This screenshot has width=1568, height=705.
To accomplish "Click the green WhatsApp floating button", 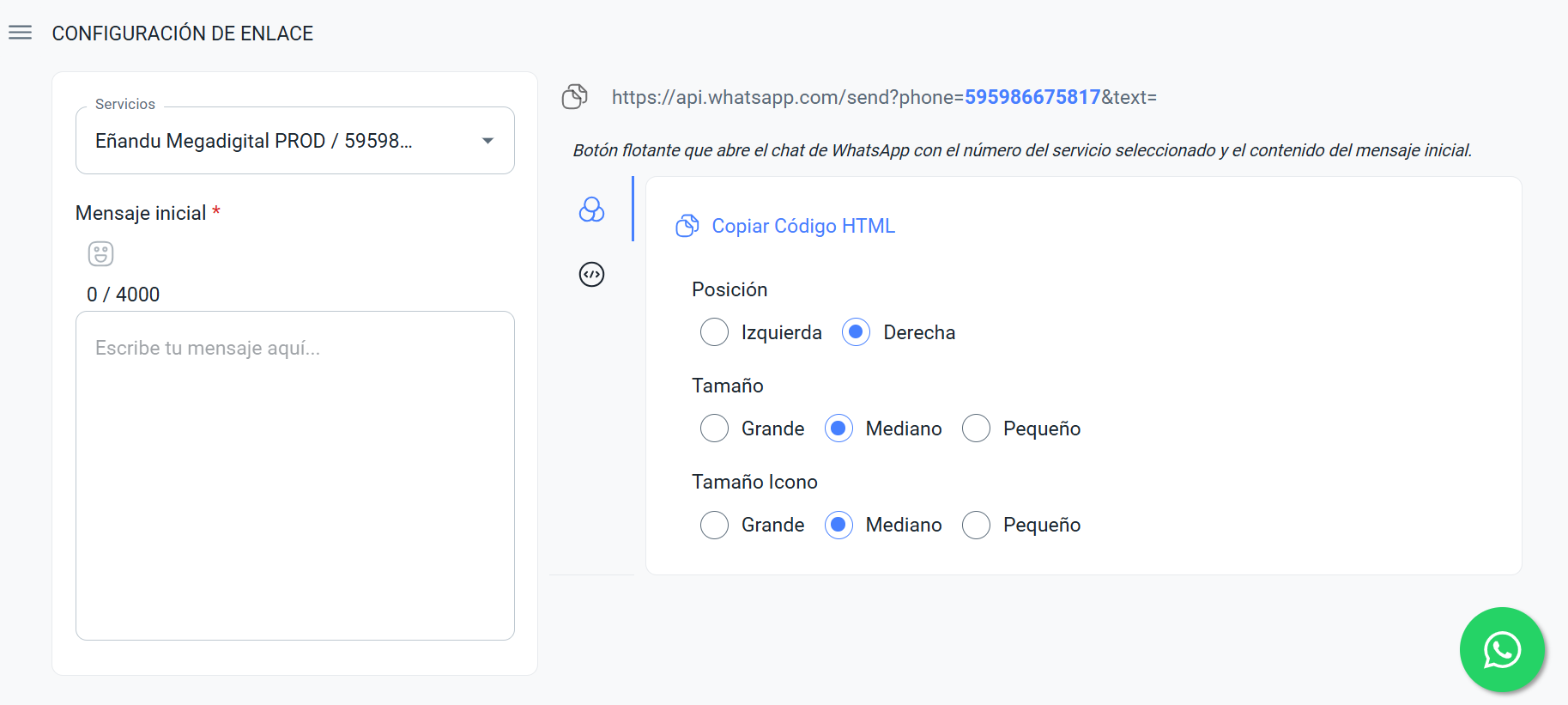I will [1502, 649].
